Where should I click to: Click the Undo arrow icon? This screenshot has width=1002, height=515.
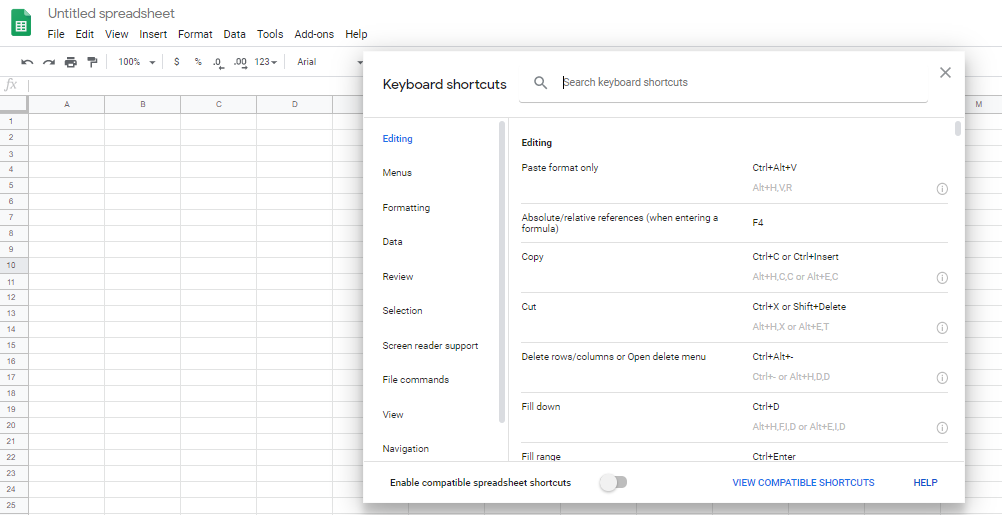[27, 62]
